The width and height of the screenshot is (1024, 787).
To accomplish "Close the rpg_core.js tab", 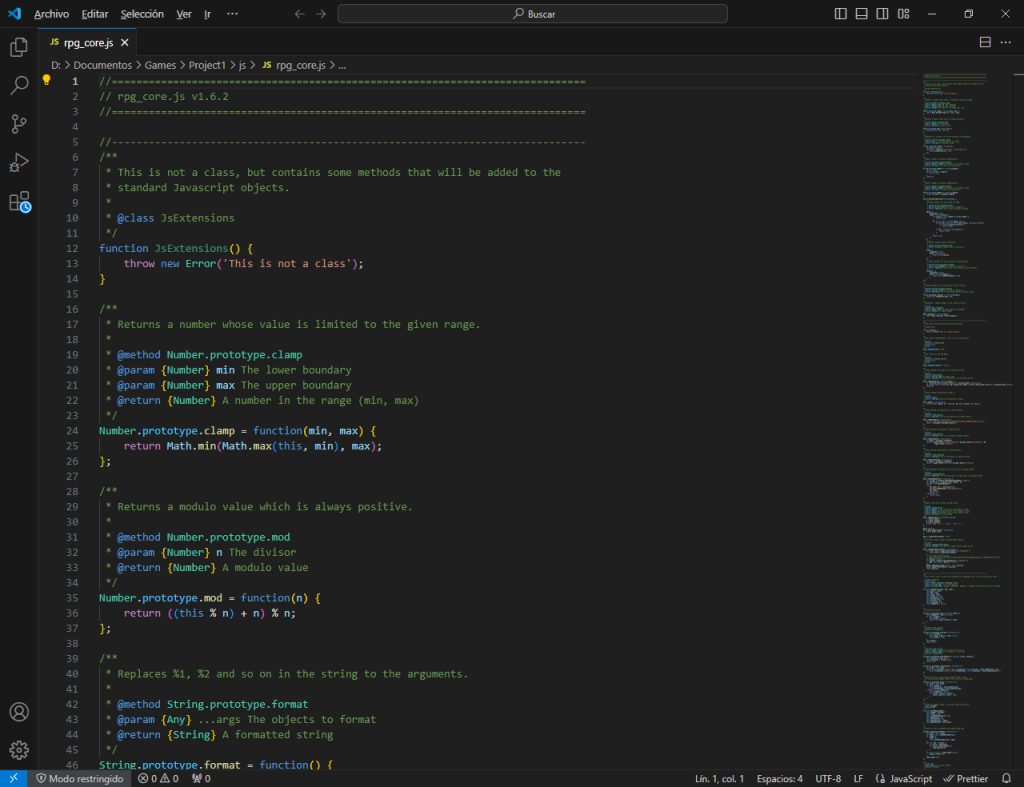I will click(x=125, y=42).
